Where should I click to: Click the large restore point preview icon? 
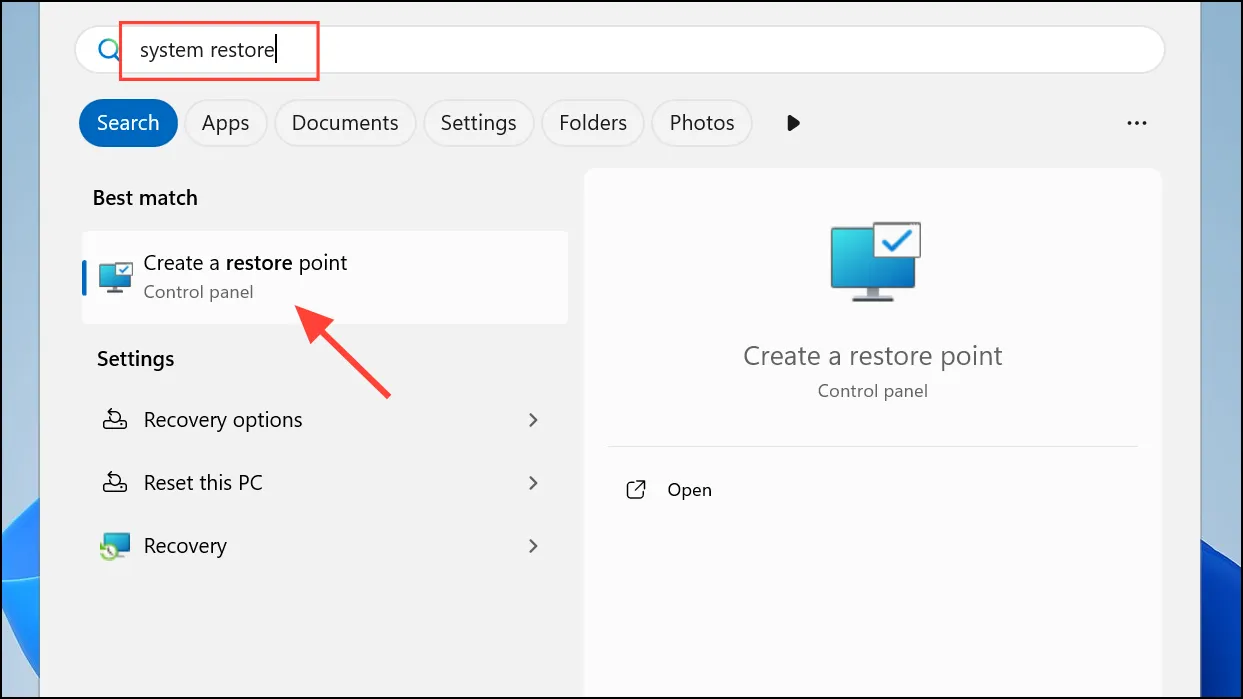coord(875,261)
